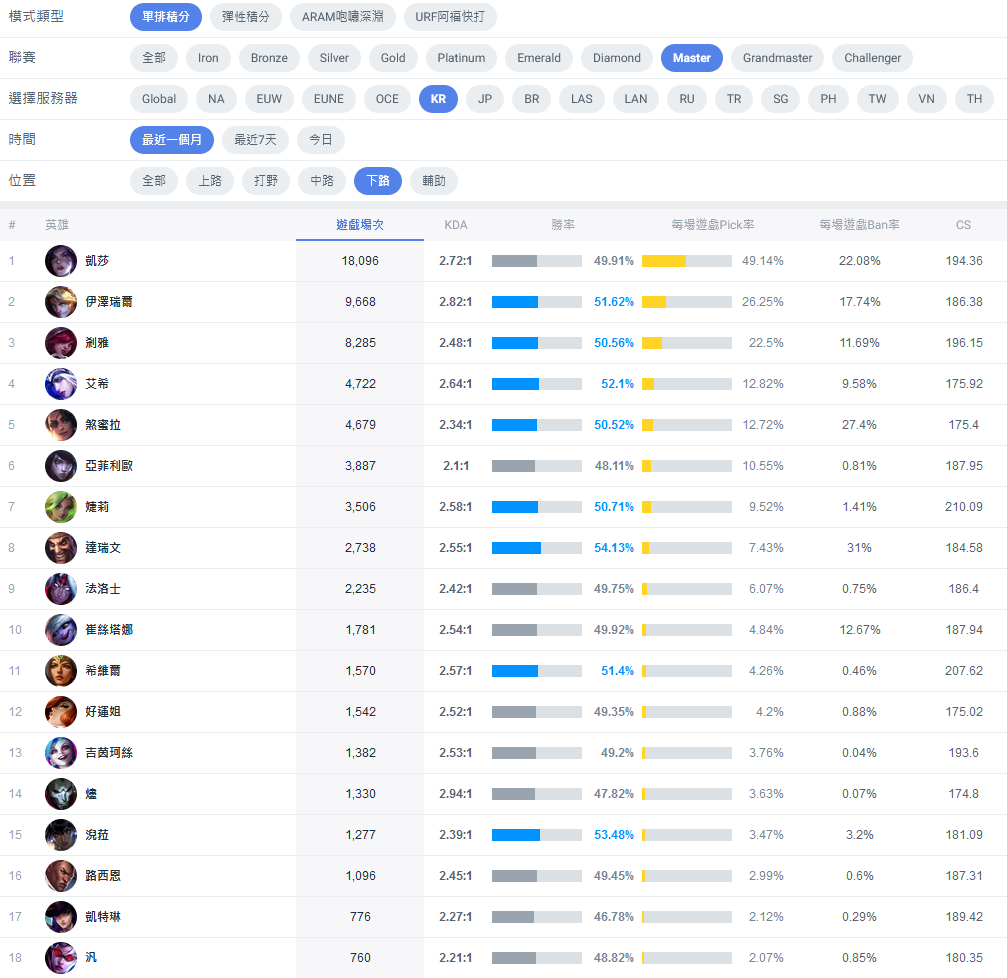Image resolution: width=1007 pixels, height=978 pixels.
Task: Click the 凱特琳 champion avatar
Action: 61,917
